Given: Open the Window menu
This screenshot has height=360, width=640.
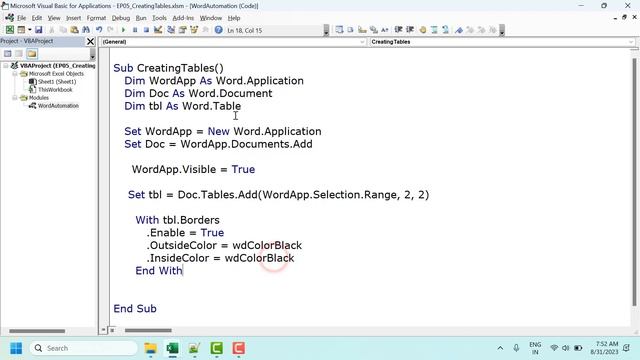Looking at the screenshot, I should [211, 18].
